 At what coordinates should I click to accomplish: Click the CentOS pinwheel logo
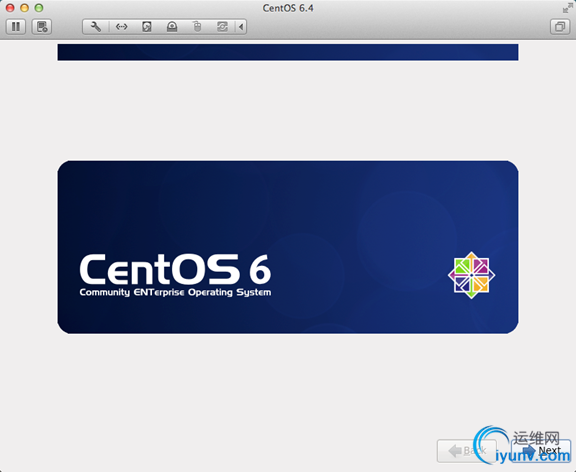coord(471,275)
